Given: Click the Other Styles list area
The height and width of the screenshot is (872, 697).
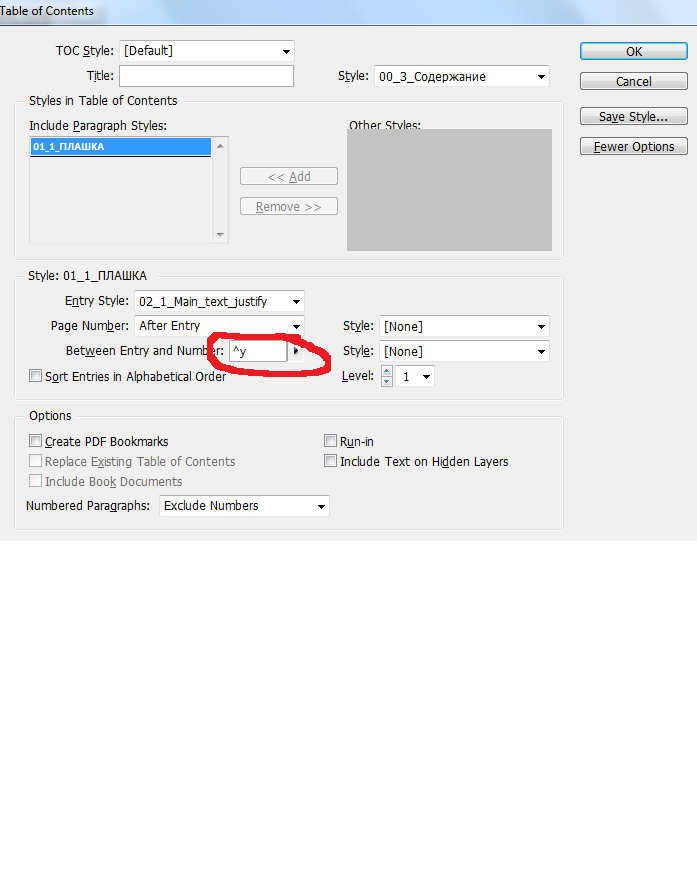Looking at the screenshot, I should (449, 190).
